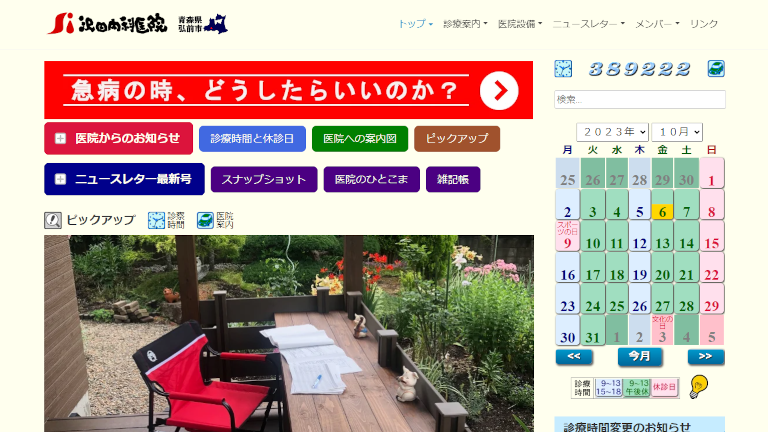This screenshot has height=432, width=768.
Task: Click the Aomori prefecture map icon
Action: (x=216, y=24)
